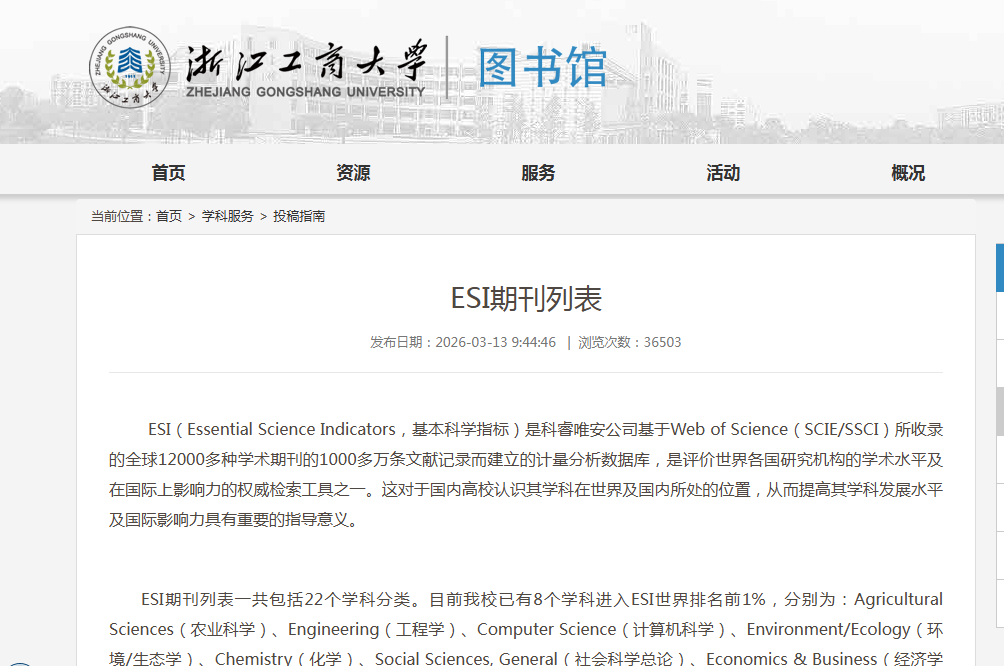Expand the 服务 navigation menu

538,173
